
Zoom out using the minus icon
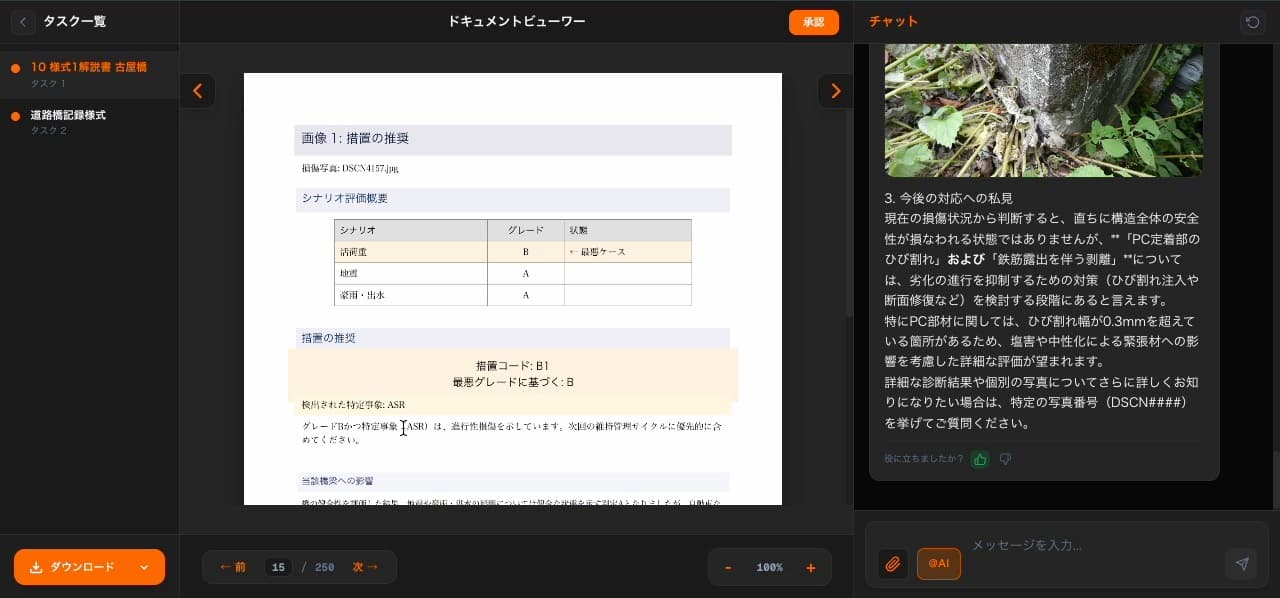[x=728, y=567]
